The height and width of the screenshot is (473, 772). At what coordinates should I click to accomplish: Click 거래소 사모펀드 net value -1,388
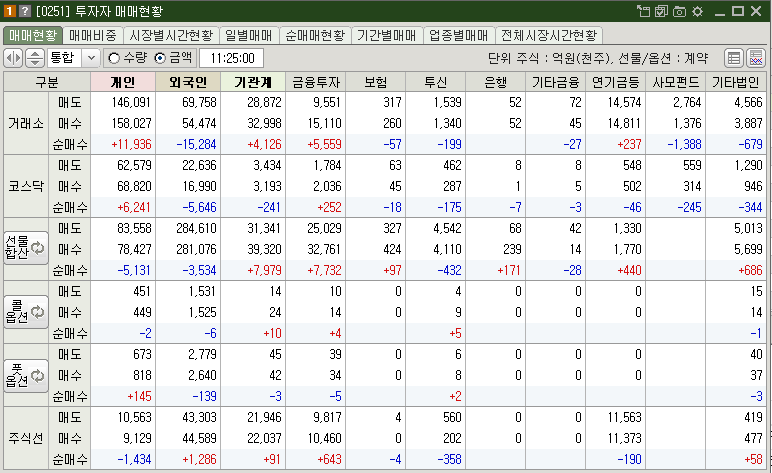click(x=684, y=144)
